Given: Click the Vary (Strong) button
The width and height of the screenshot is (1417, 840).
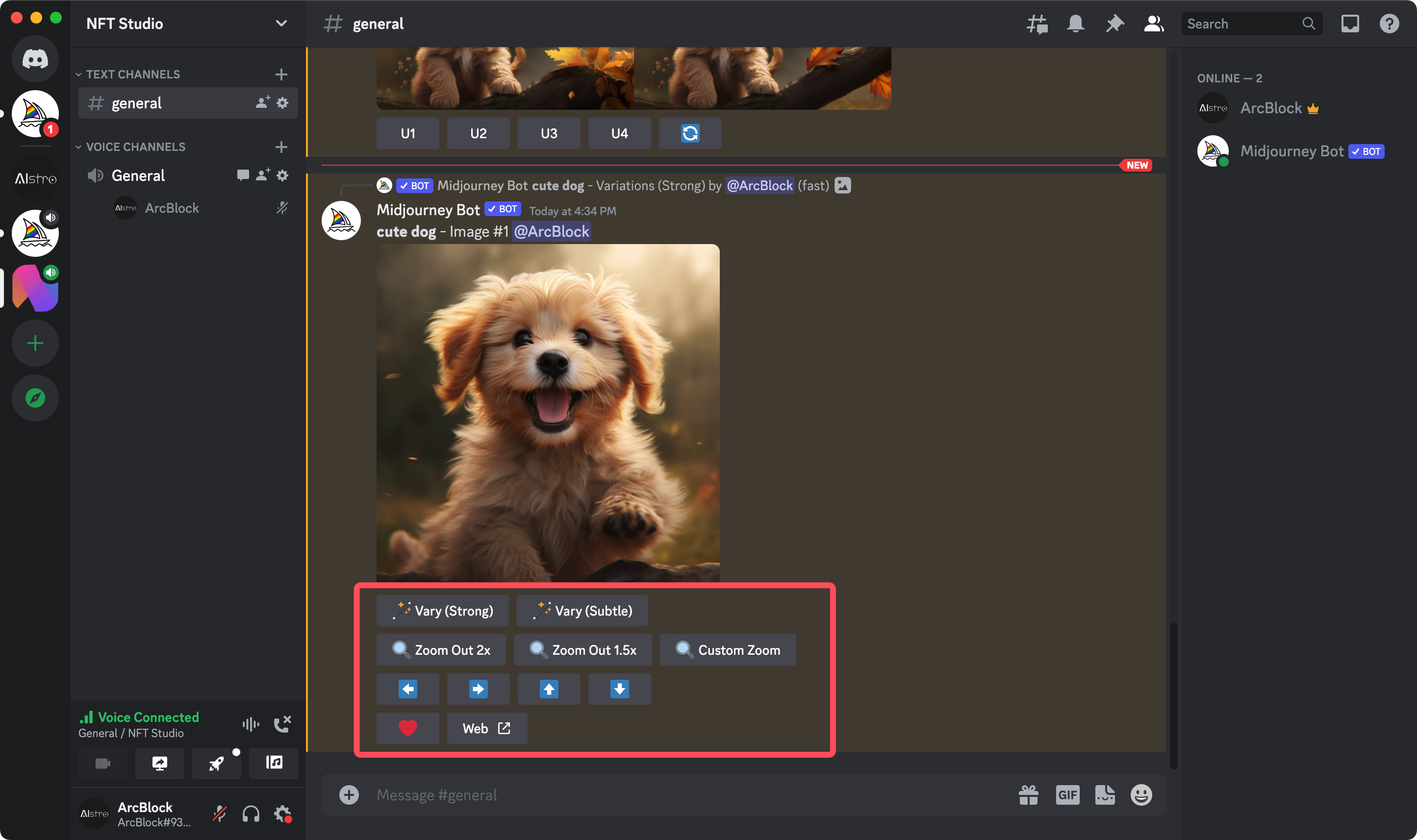Looking at the screenshot, I should [x=442, y=610].
